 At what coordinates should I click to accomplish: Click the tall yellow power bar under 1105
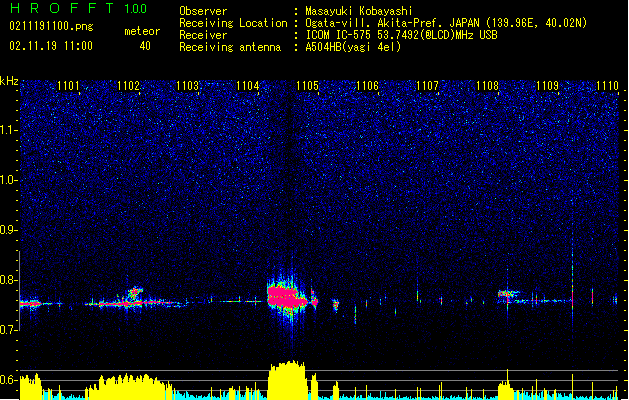point(287,380)
